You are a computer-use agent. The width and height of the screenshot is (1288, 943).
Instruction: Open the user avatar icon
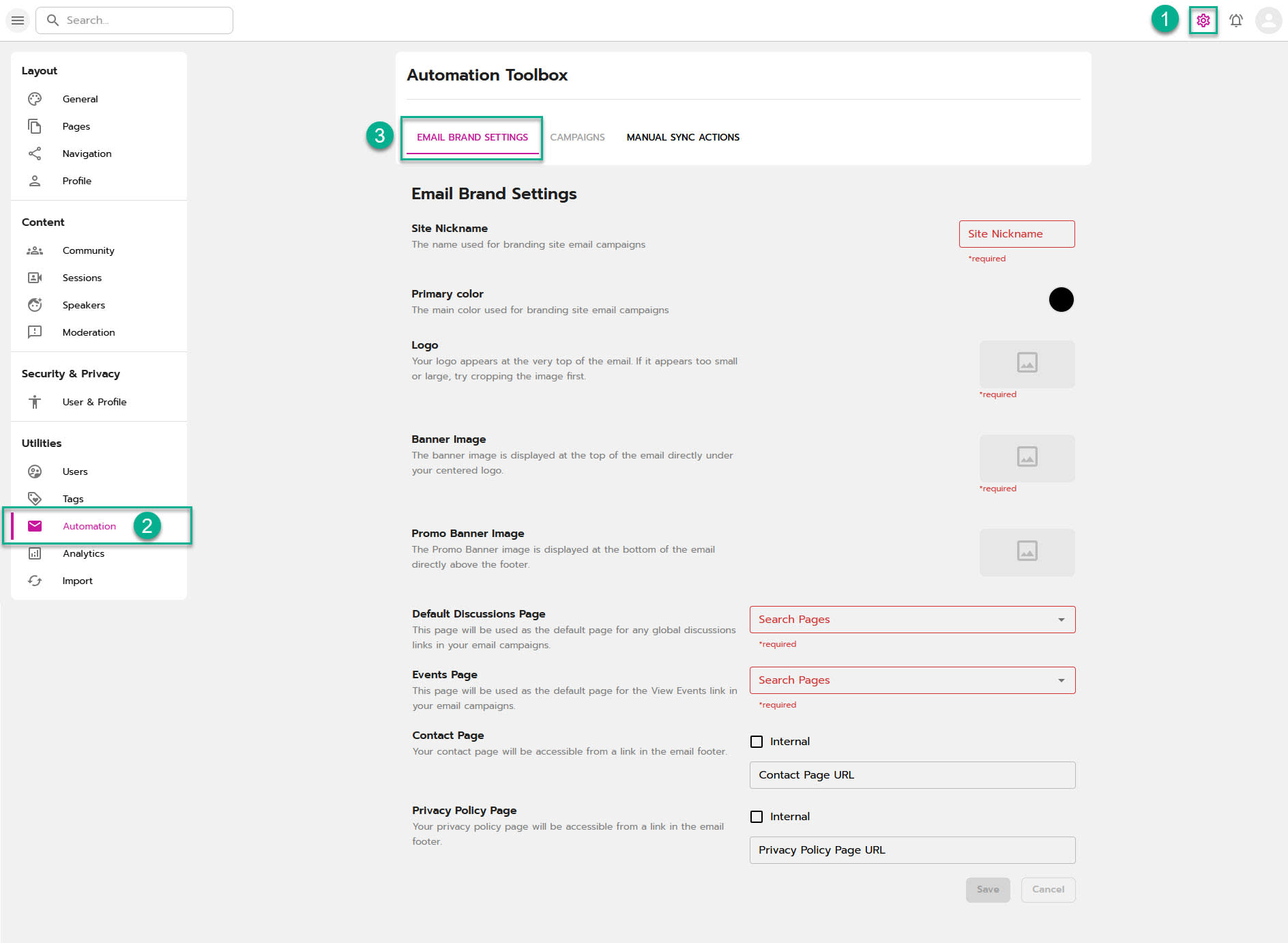(x=1268, y=20)
